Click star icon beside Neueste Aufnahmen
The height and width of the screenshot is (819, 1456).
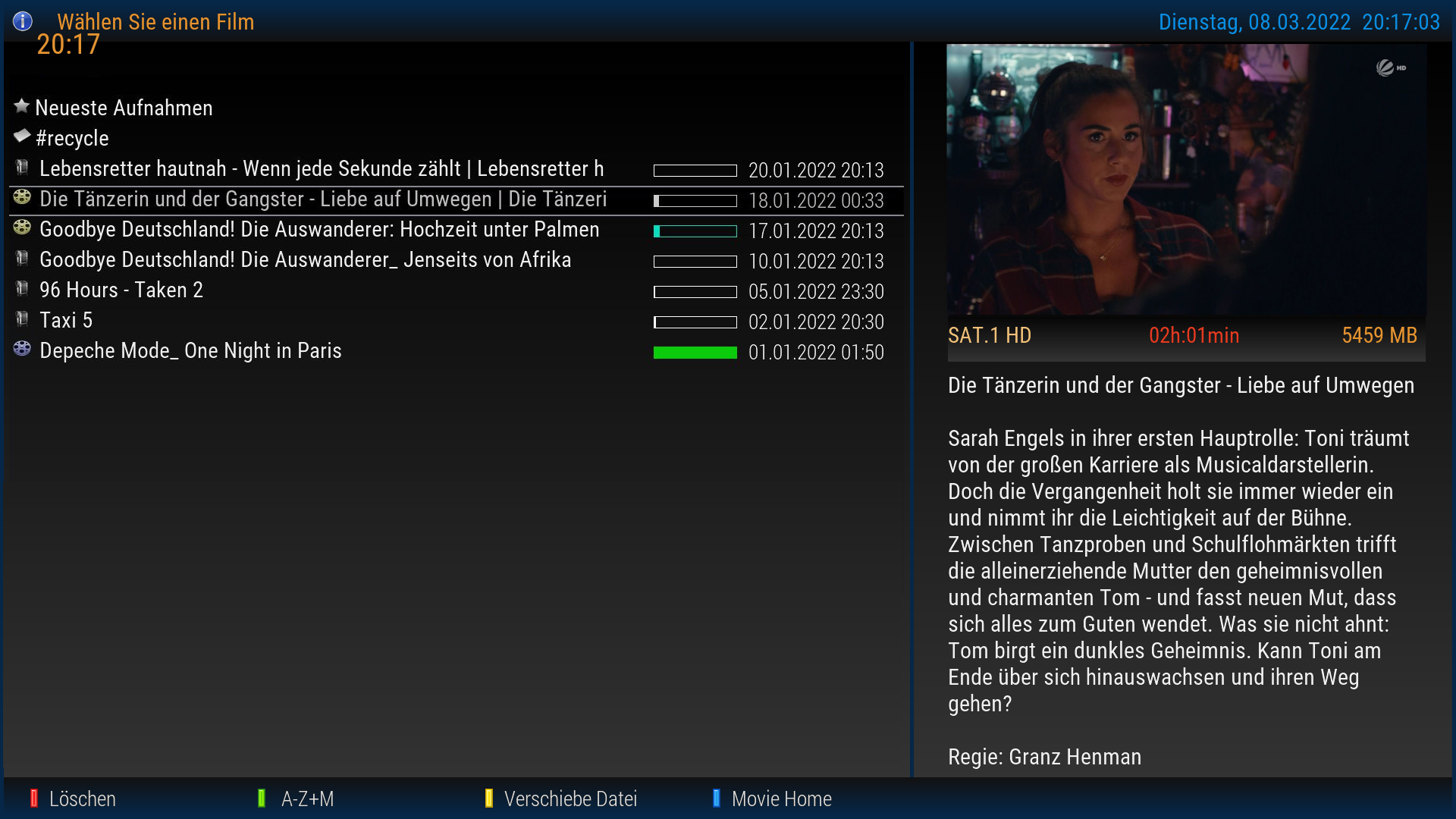point(22,106)
